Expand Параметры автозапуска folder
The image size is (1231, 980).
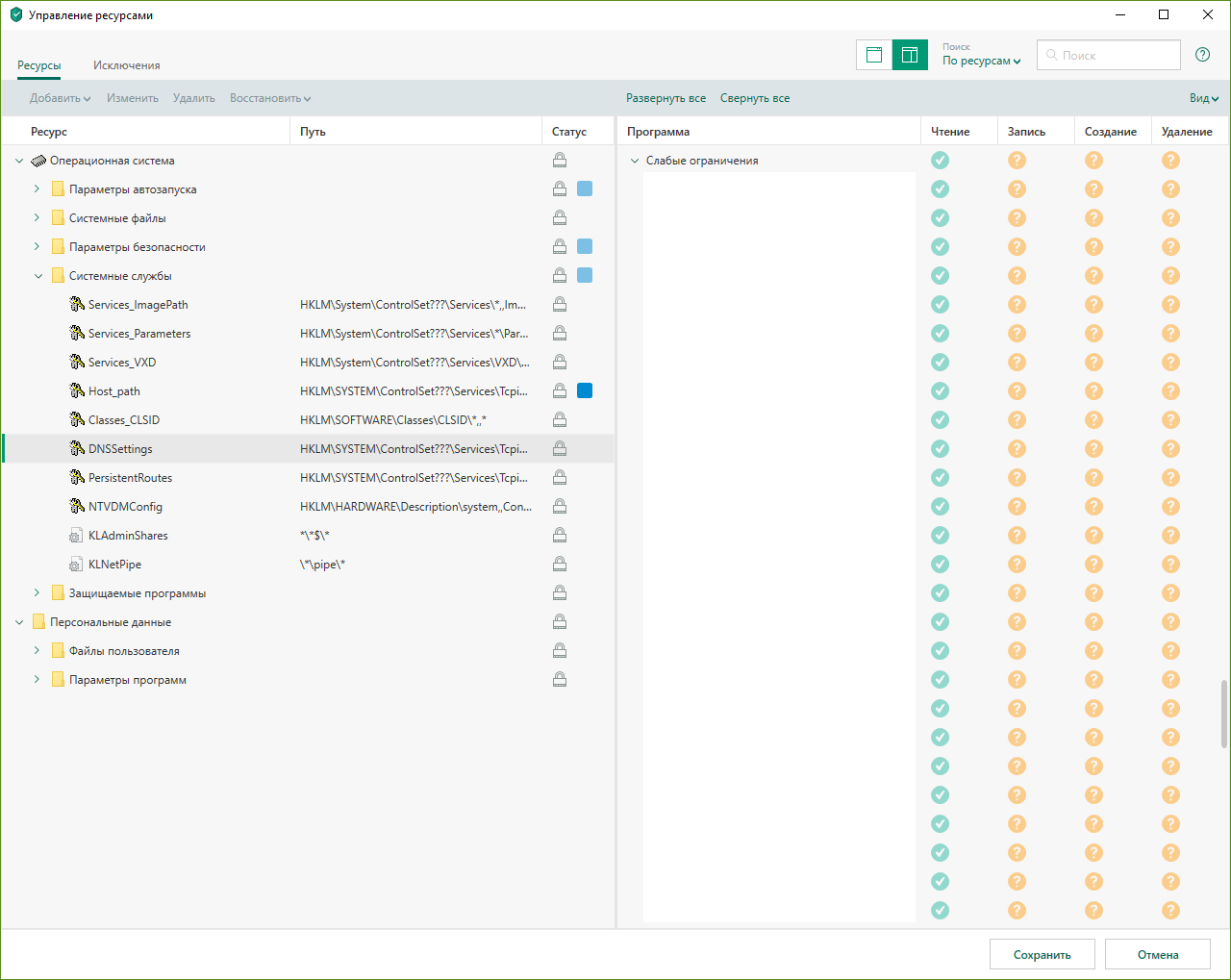[x=38, y=189]
